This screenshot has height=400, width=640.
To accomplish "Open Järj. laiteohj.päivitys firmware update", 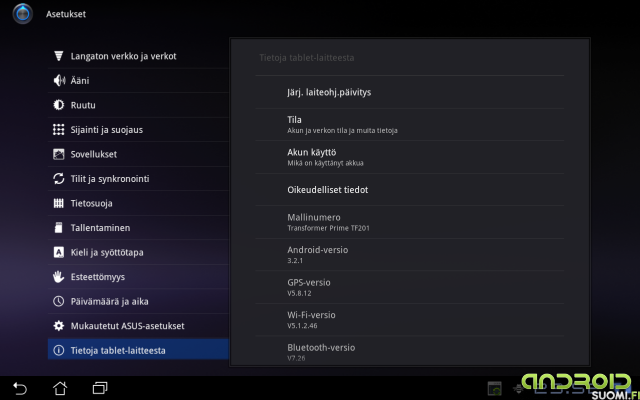I will [x=410, y=92].
